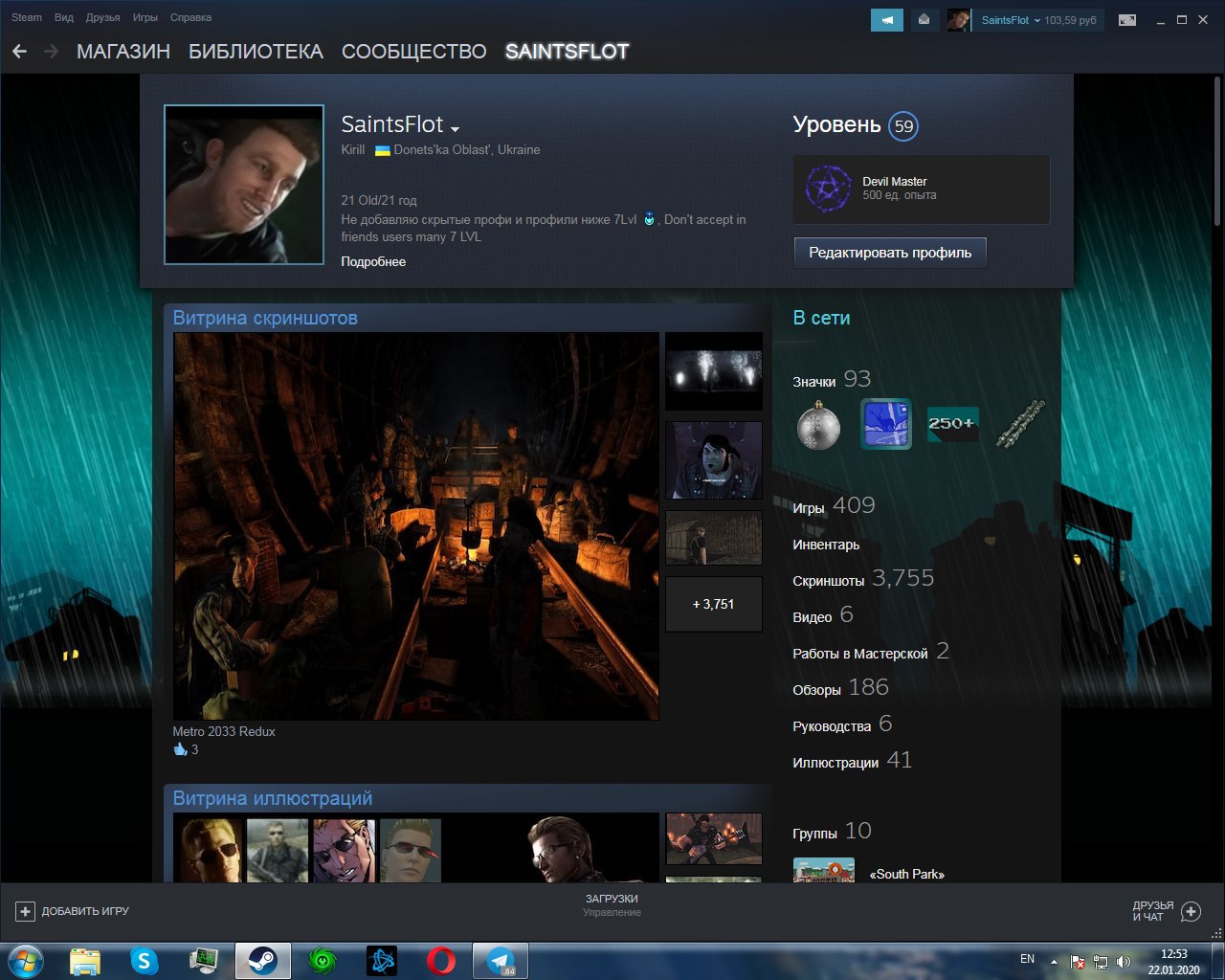The image size is (1225, 980).
Task: Open the guitarist illustration thumbnail
Action: pyautogui.click(x=714, y=838)
